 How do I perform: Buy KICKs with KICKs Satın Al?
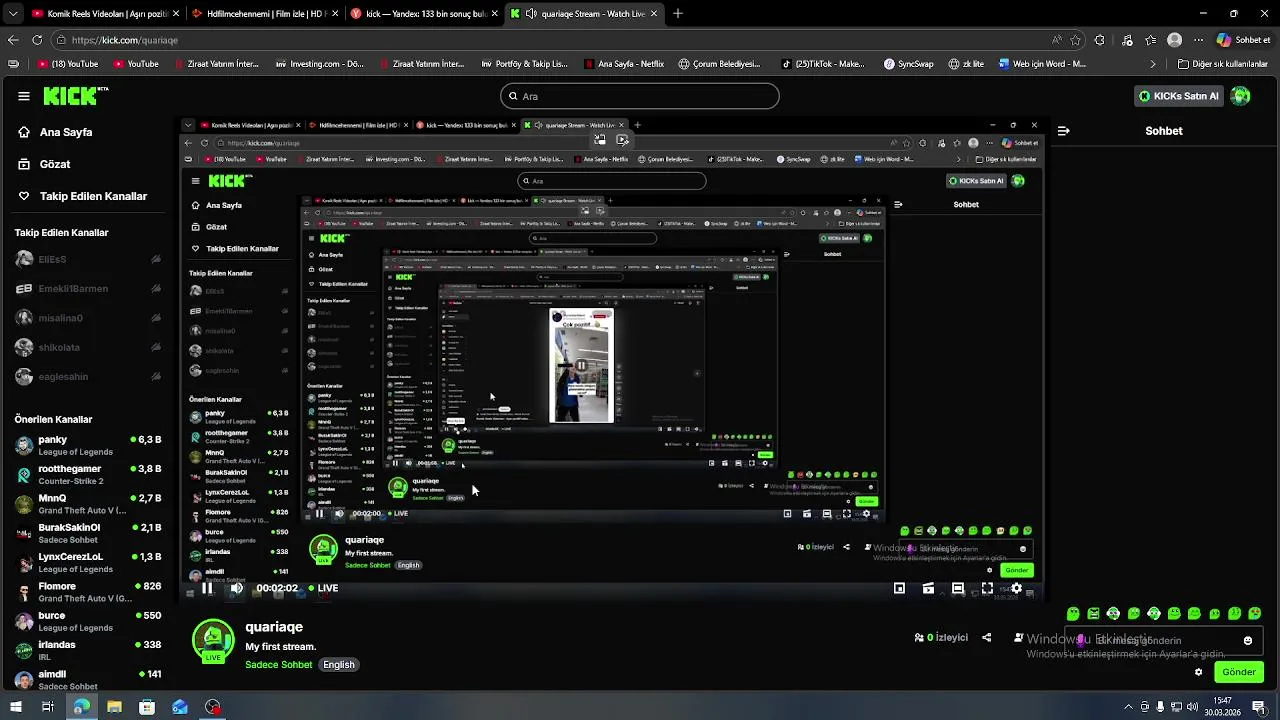tap(1179, 96)
